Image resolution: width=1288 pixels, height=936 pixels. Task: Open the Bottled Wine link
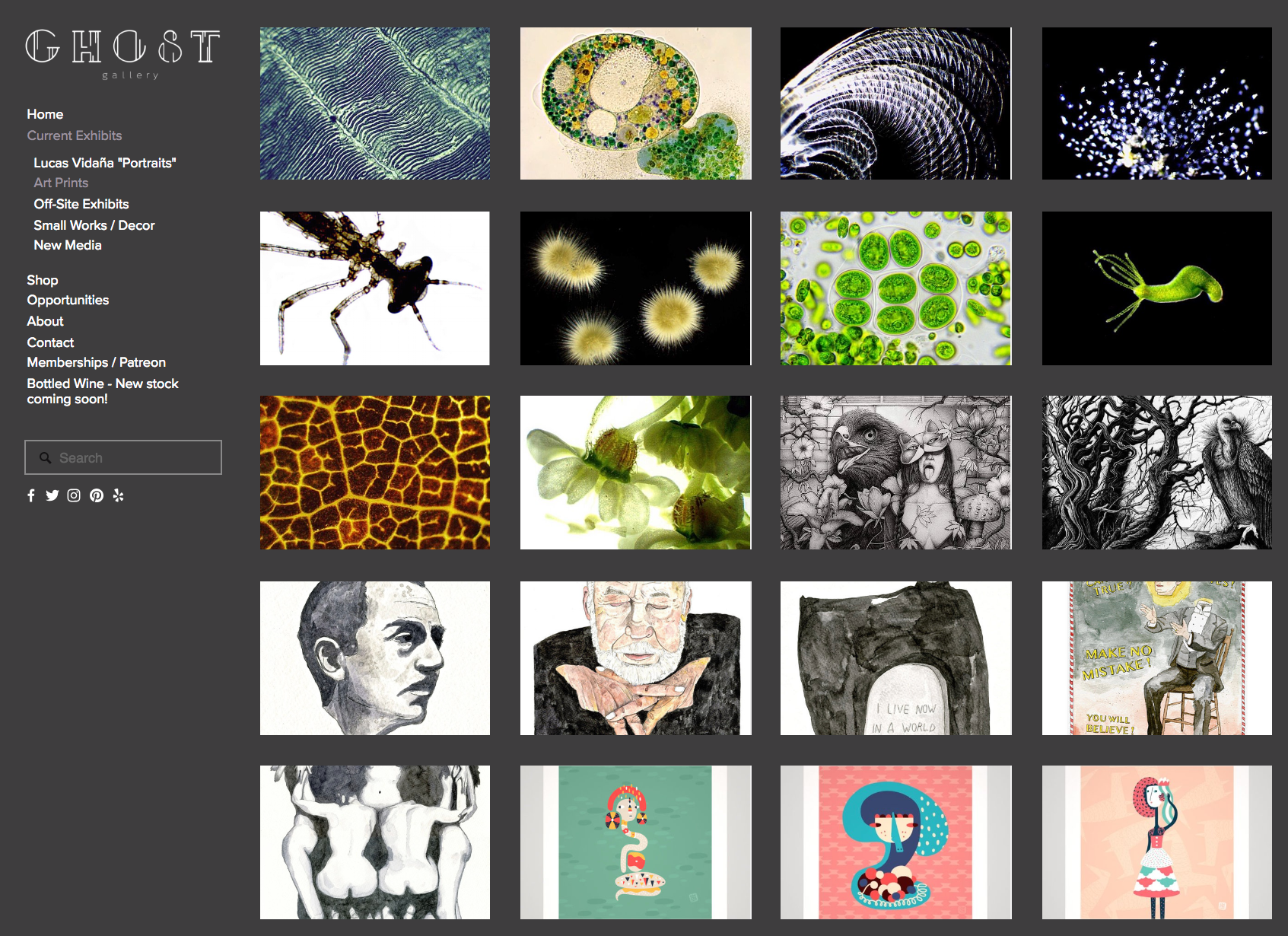click(103, 391)
